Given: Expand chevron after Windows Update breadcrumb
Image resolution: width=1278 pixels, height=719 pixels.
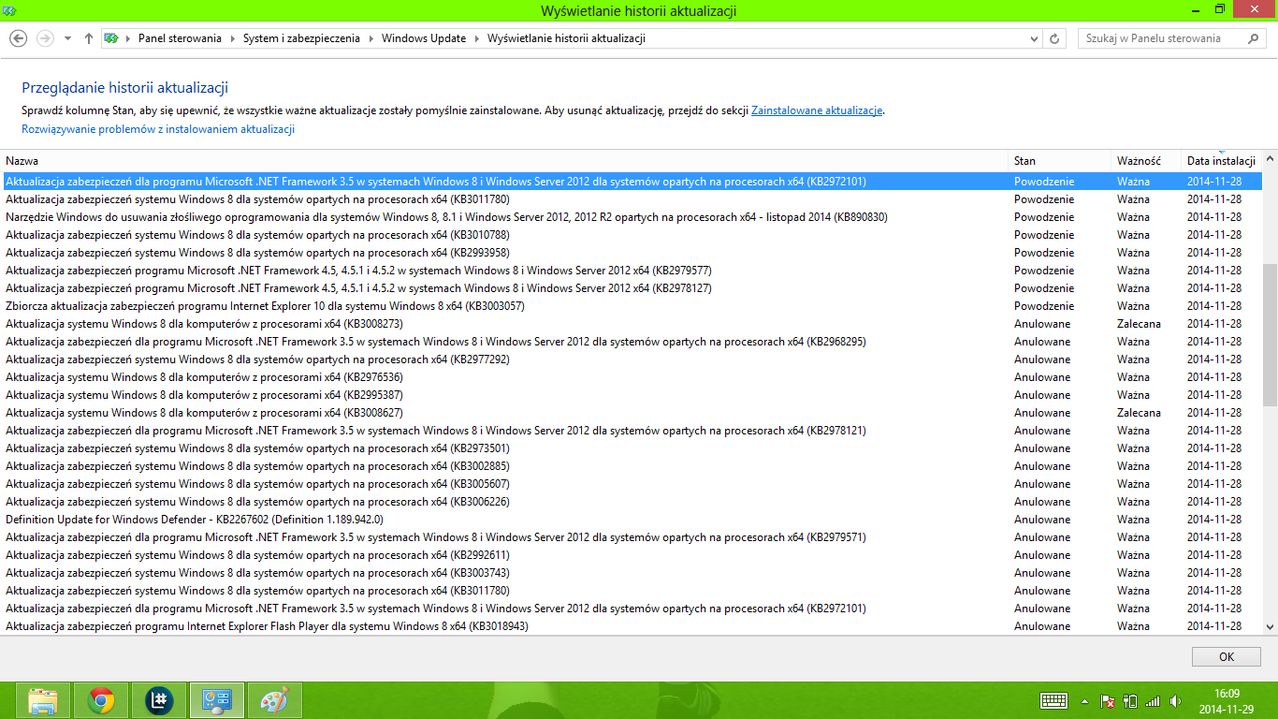Looking at the screenshot, I should [x=476, y=38].
